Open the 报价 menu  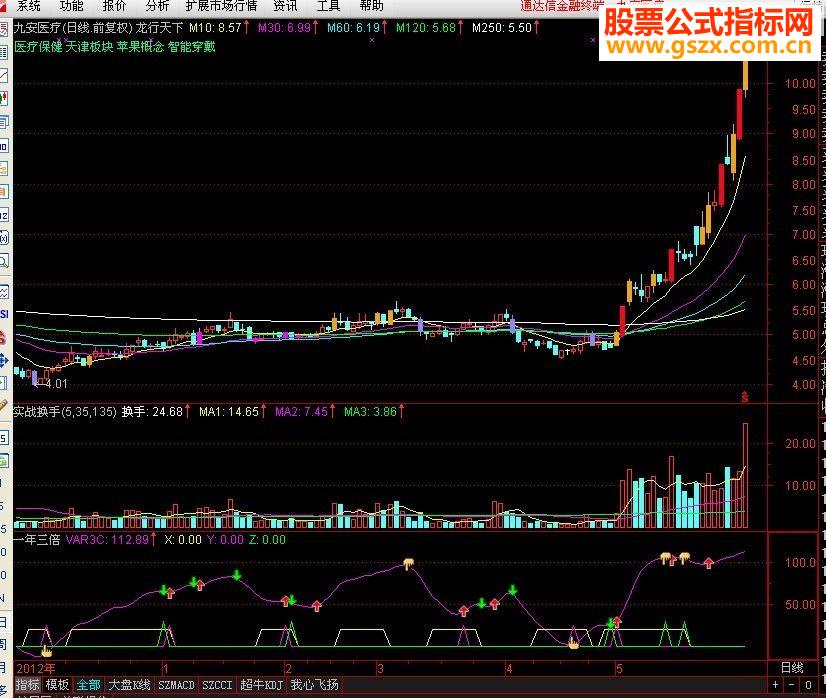(114, 6)
